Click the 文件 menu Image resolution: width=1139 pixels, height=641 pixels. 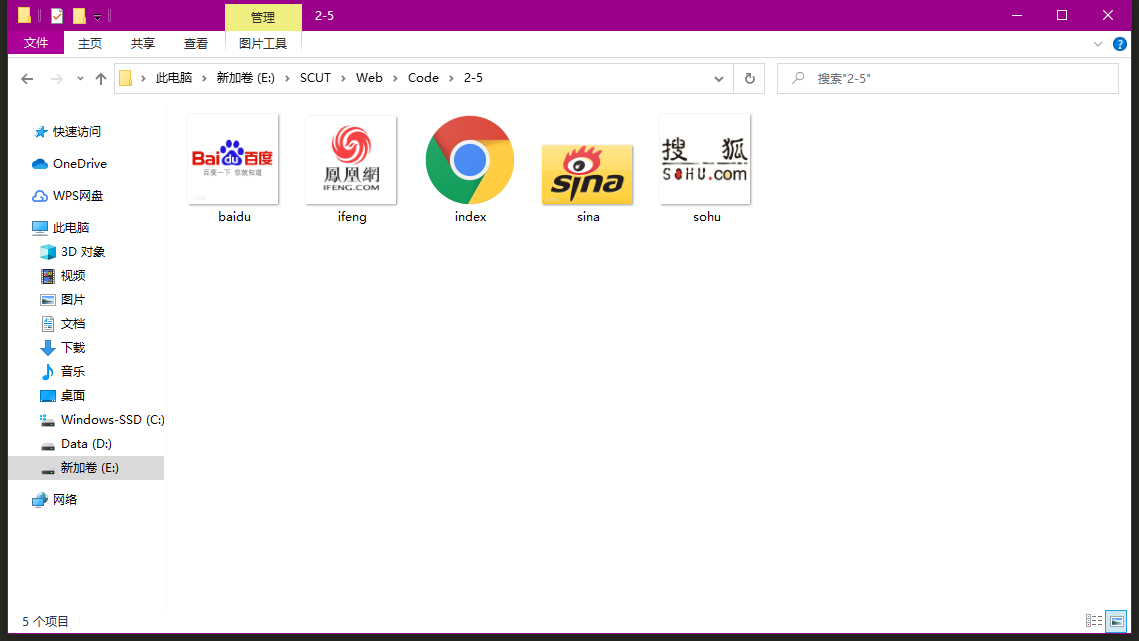tap(35, 43)
